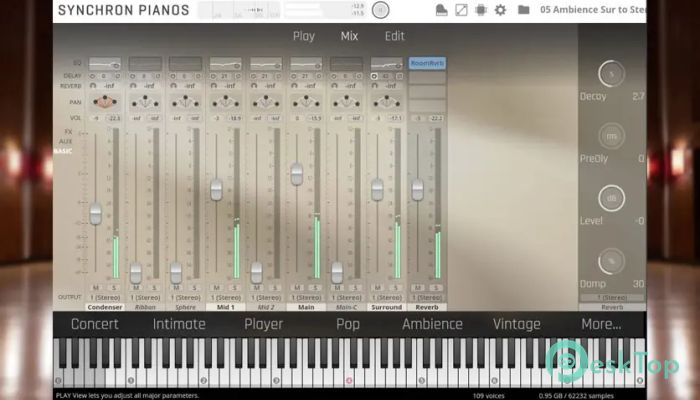The height and width of the screenshot is (400, 700).
Task: Click Condenser channel pan icon
Action: (104, 102)
